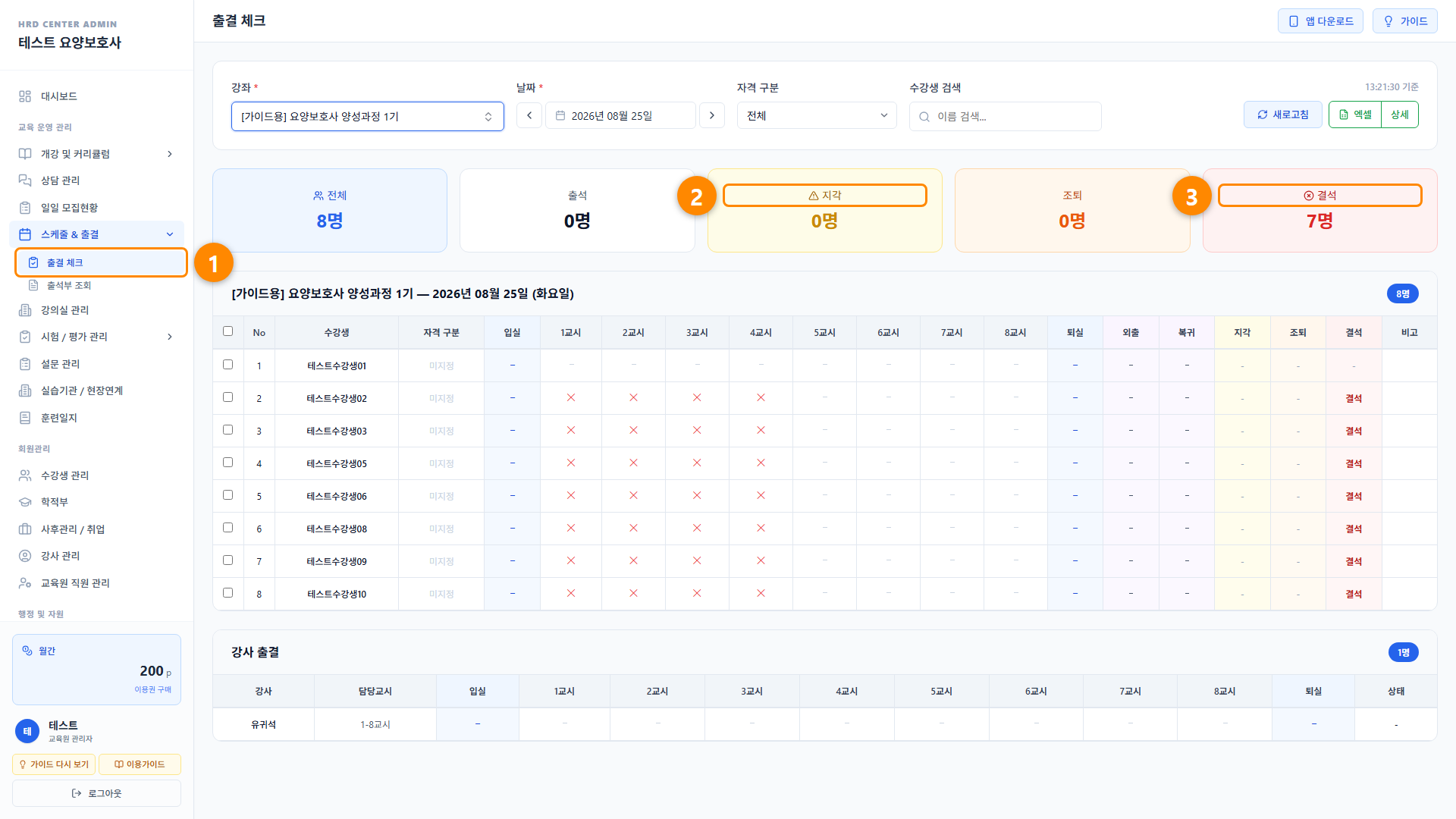The image size is (1456, 819).
Task: Go to next date with right arrow
Action: click(711, 115)
